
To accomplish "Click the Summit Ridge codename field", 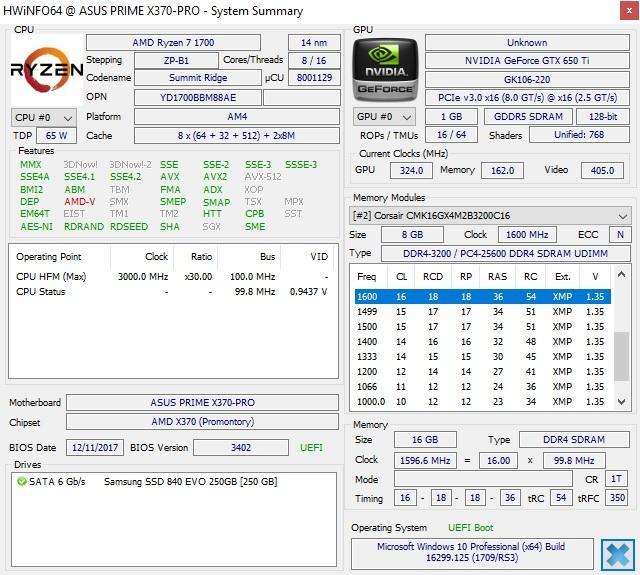I will [x=198, y=78].
